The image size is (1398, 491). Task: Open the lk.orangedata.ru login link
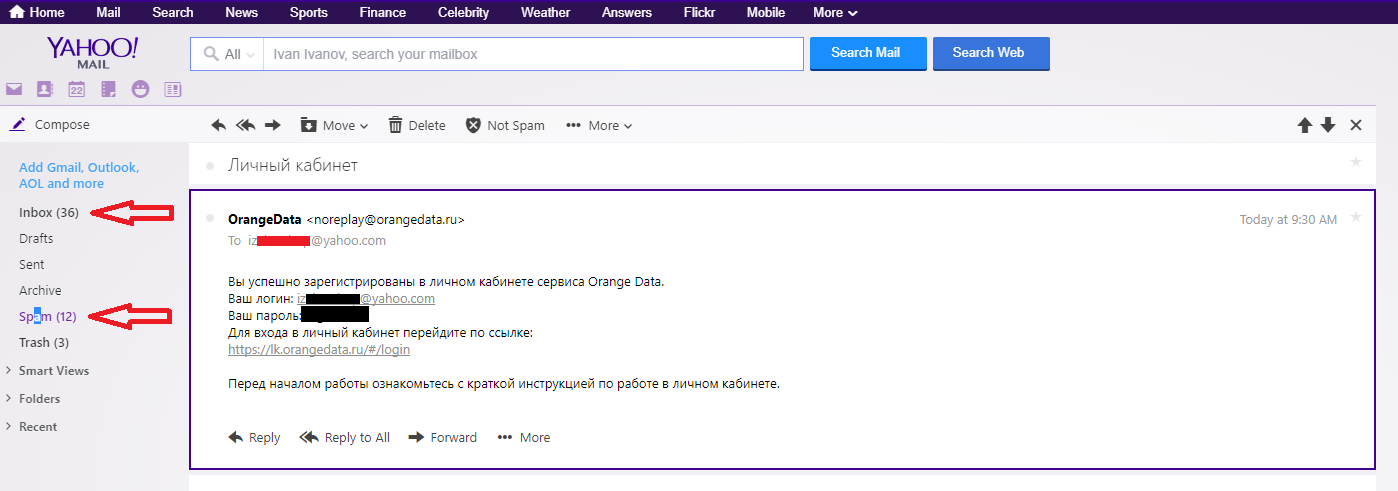pyautogui.click(x=319, y=350)
